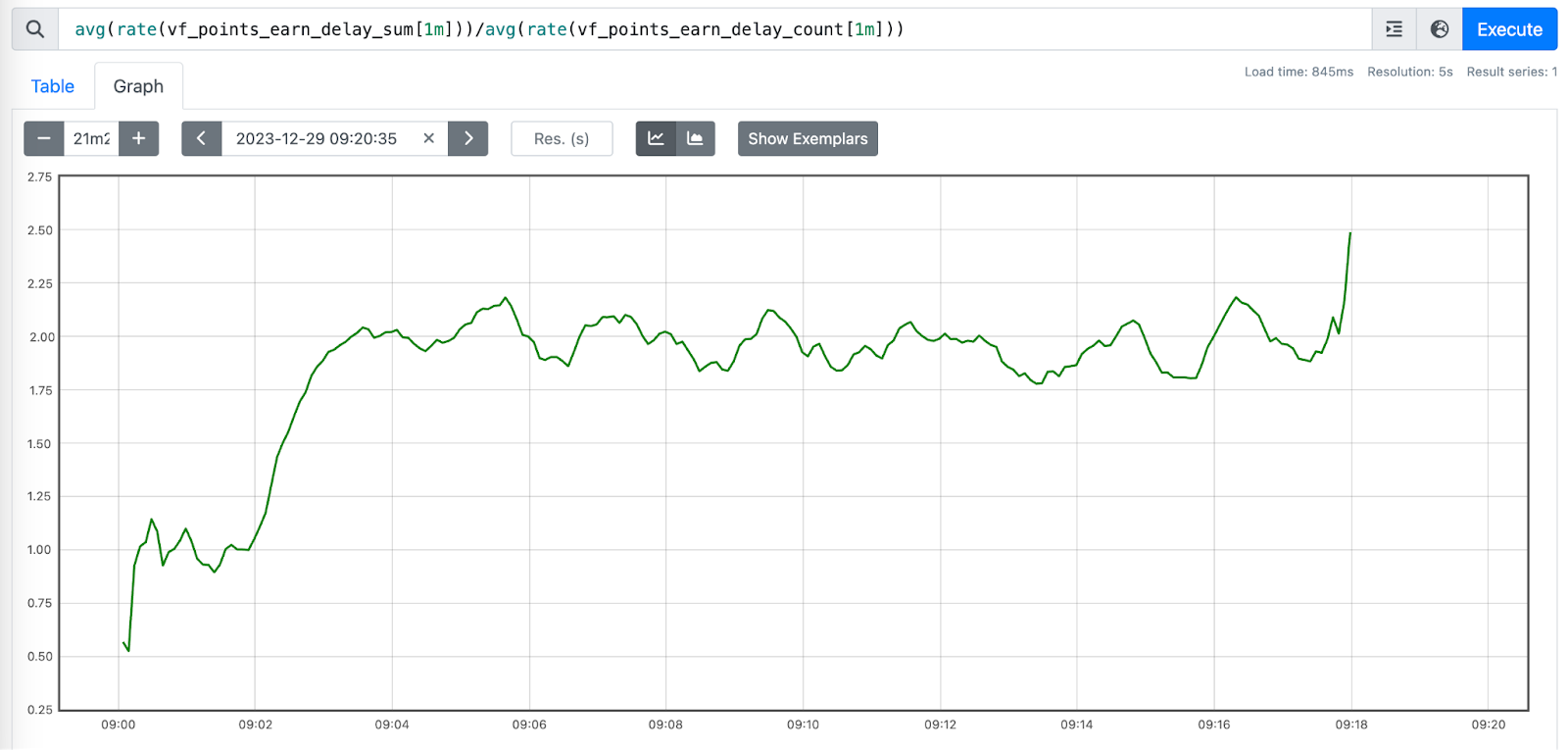The height and width of the screenshot is (750, 1568).
Task: Click the magnifying glass search icon
Action: click(x=35, y=29)
